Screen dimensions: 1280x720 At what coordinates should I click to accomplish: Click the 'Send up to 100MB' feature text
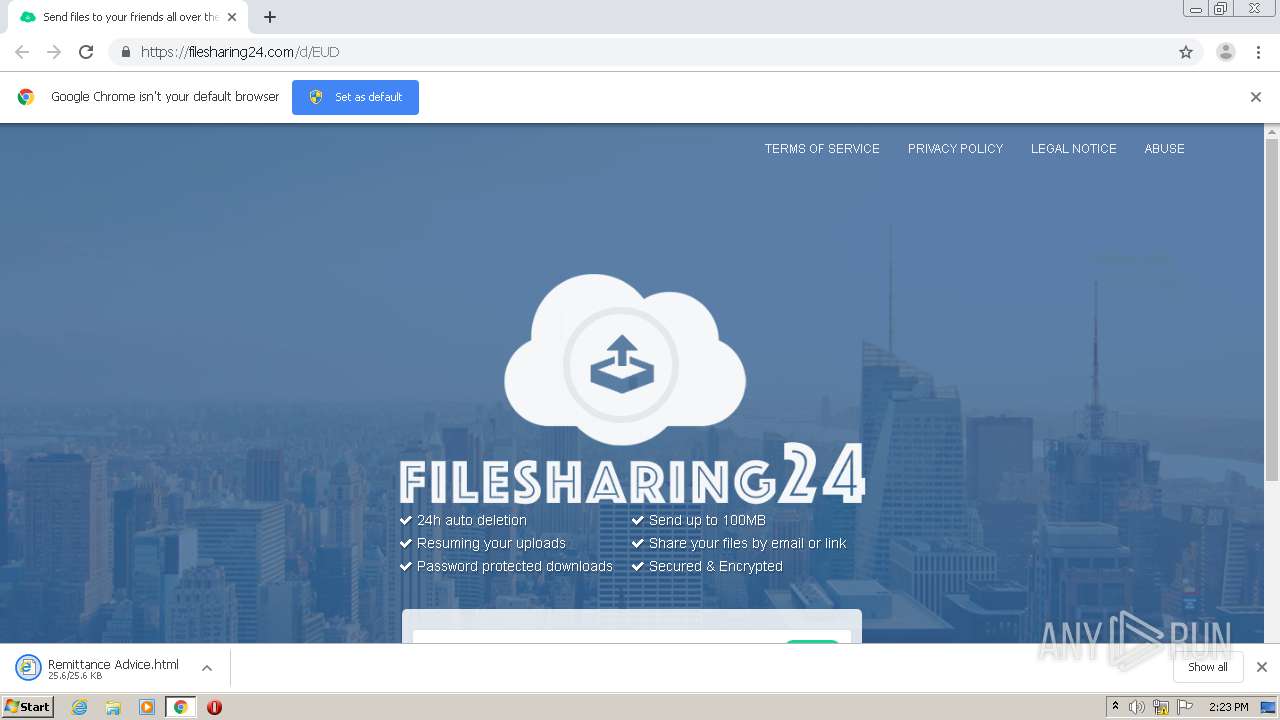(x=707, y=520)
